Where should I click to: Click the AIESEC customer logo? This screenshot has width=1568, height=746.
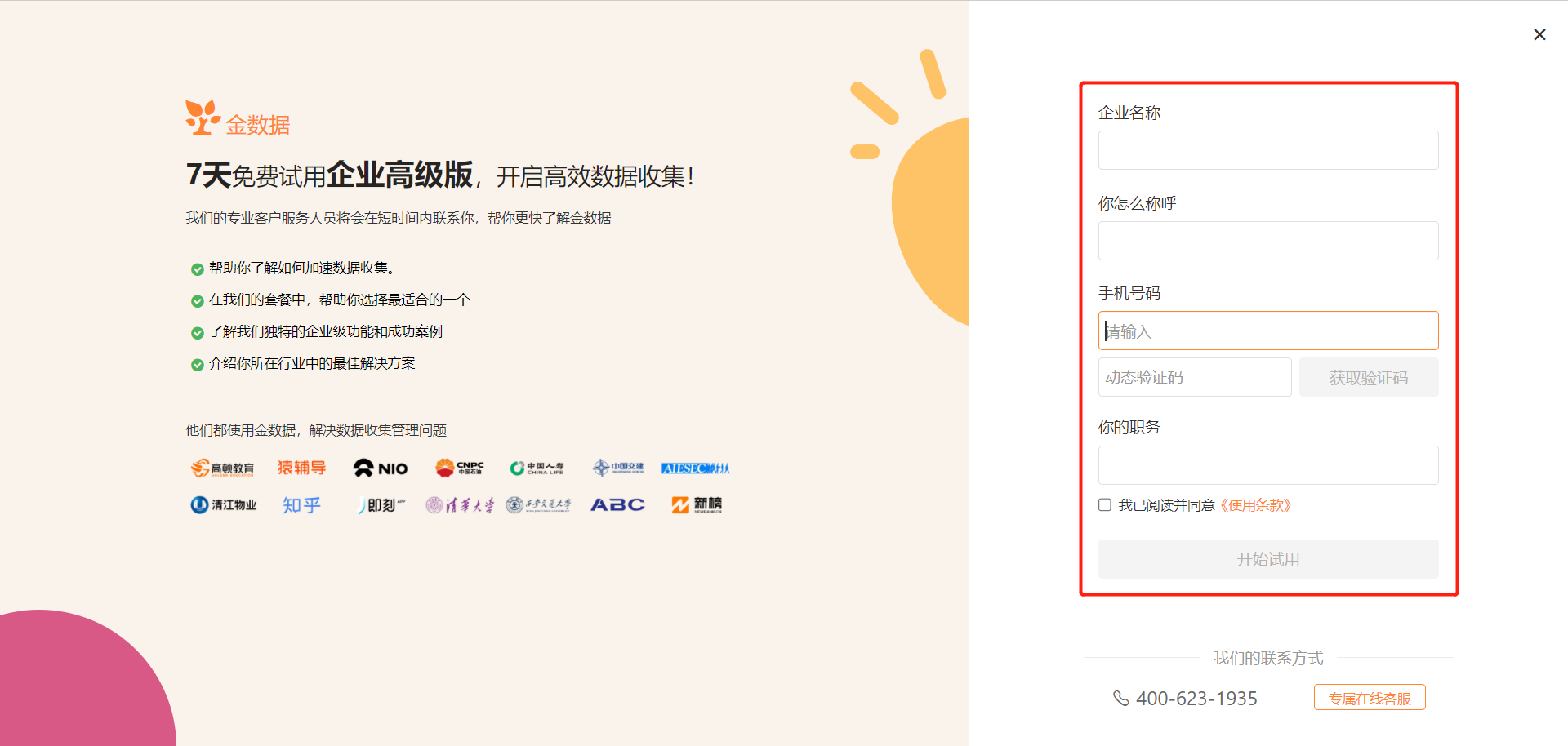pyautogui.click(x=696, y=468)
